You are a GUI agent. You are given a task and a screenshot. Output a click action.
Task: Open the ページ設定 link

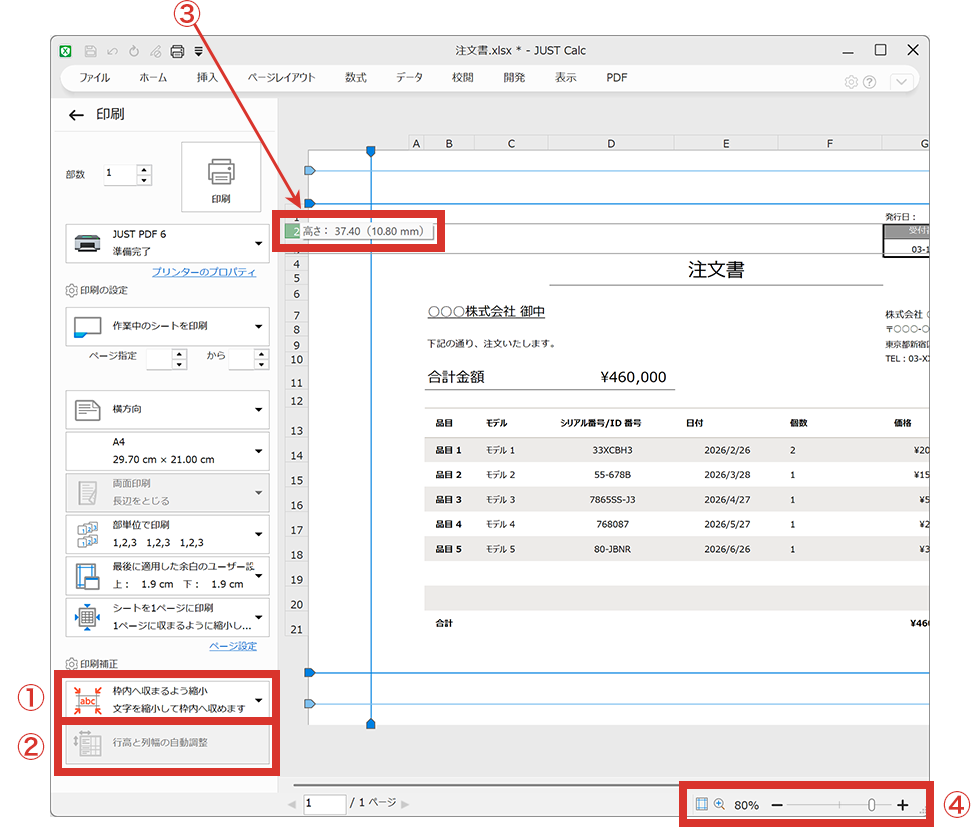pyautogui.click(x=232, y=646)
